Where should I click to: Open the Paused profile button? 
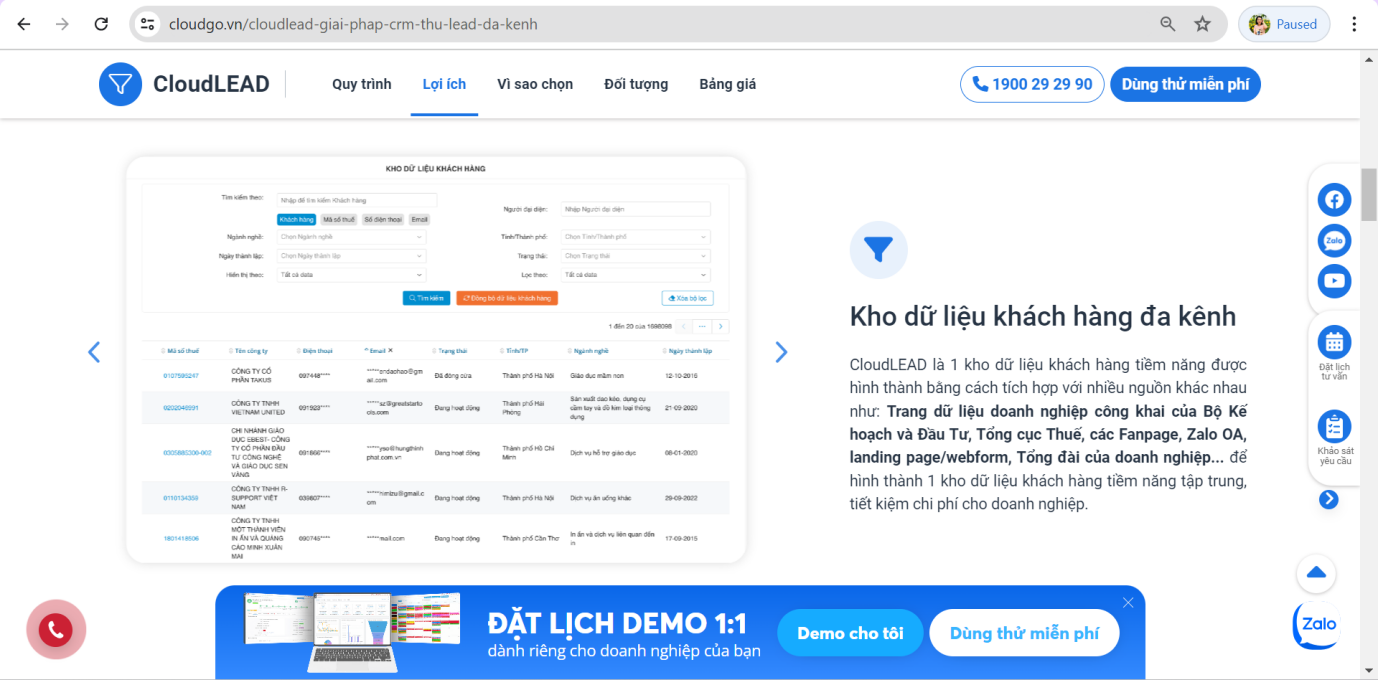point(1284,24)
